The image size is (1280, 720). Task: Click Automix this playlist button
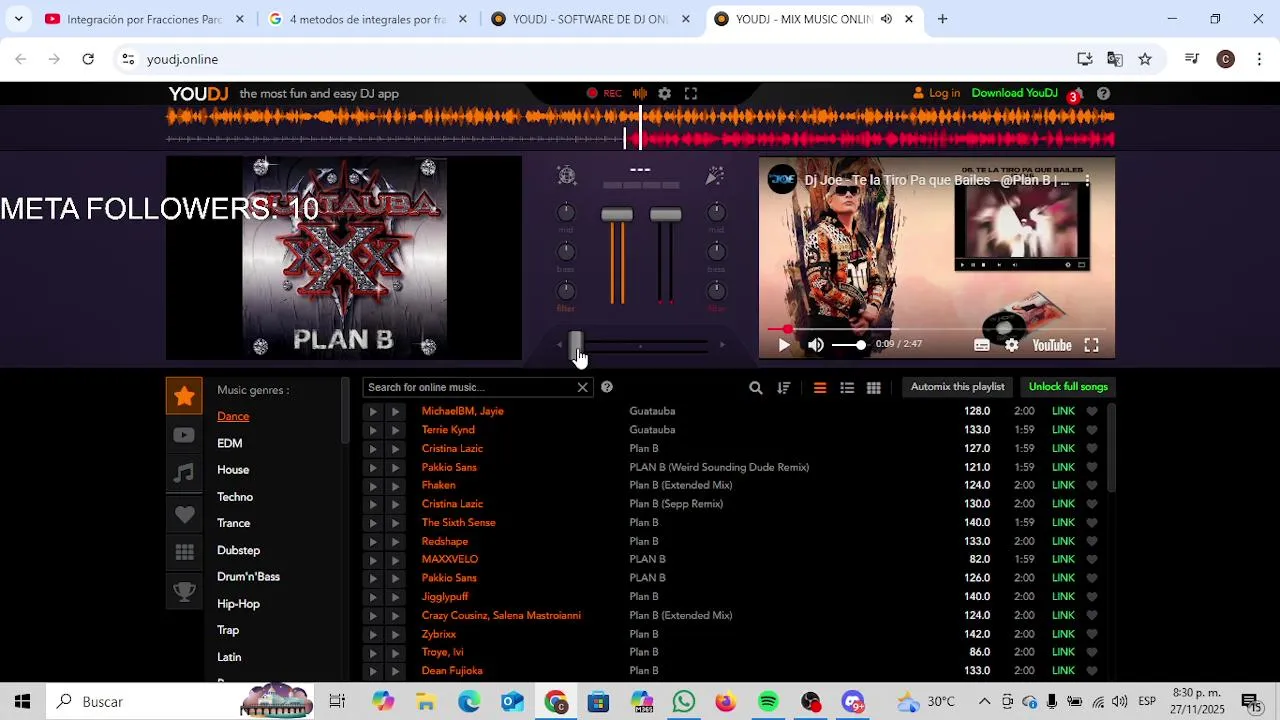[x=957, y=387]
